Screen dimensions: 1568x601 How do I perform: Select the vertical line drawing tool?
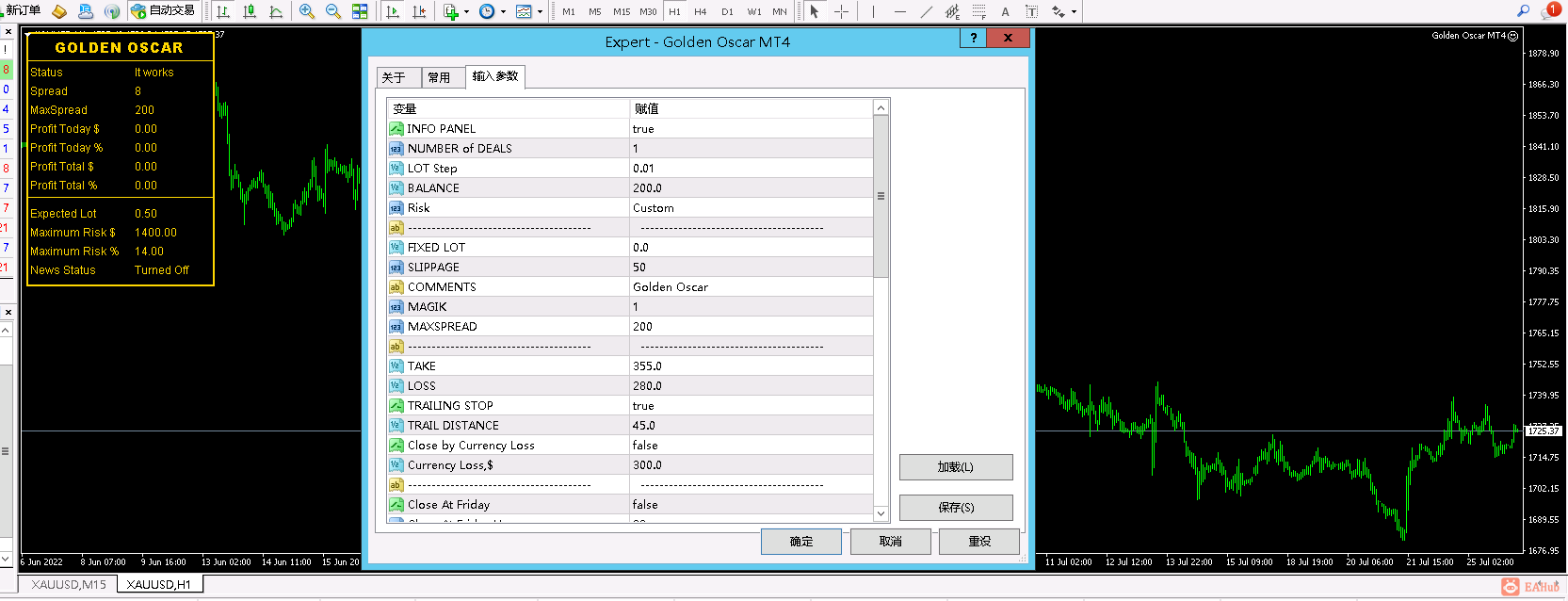(873, 11)
